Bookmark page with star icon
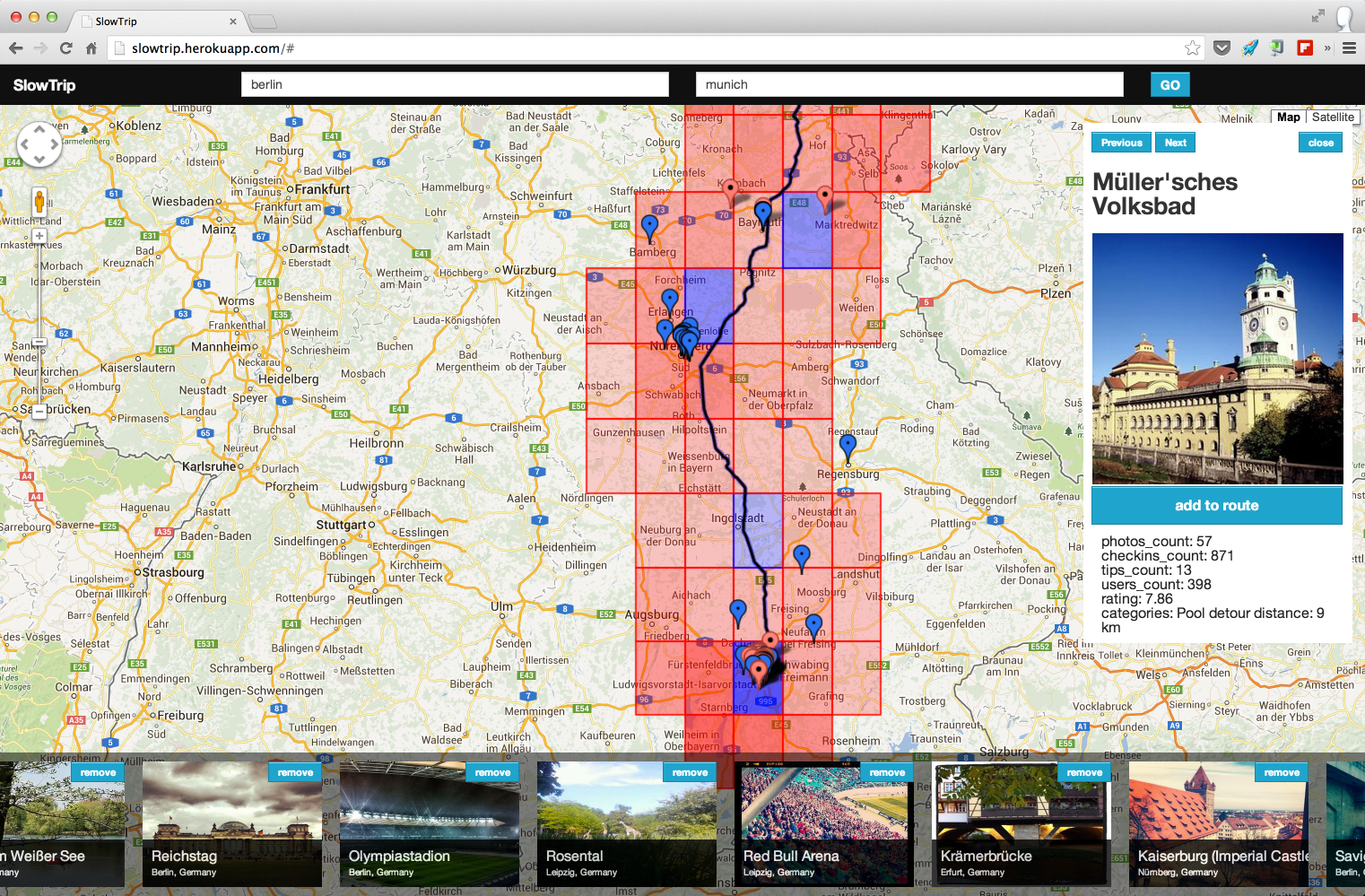The width and height of the screenshot is (1365, 896). point(1192,48)
